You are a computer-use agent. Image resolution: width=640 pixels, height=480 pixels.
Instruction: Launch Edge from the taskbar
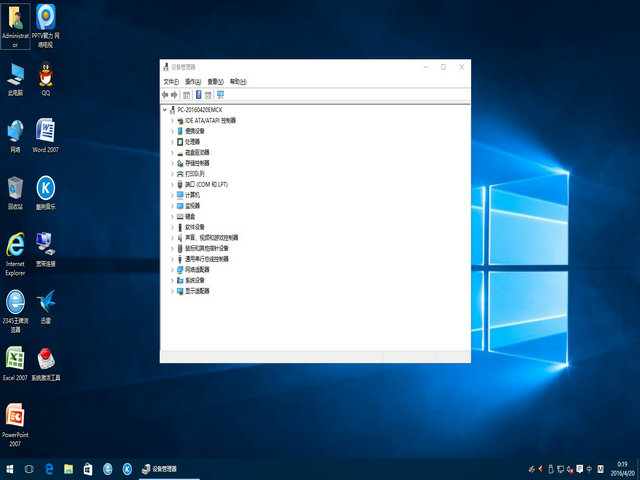pyautogui.click(x=49, y=469)
